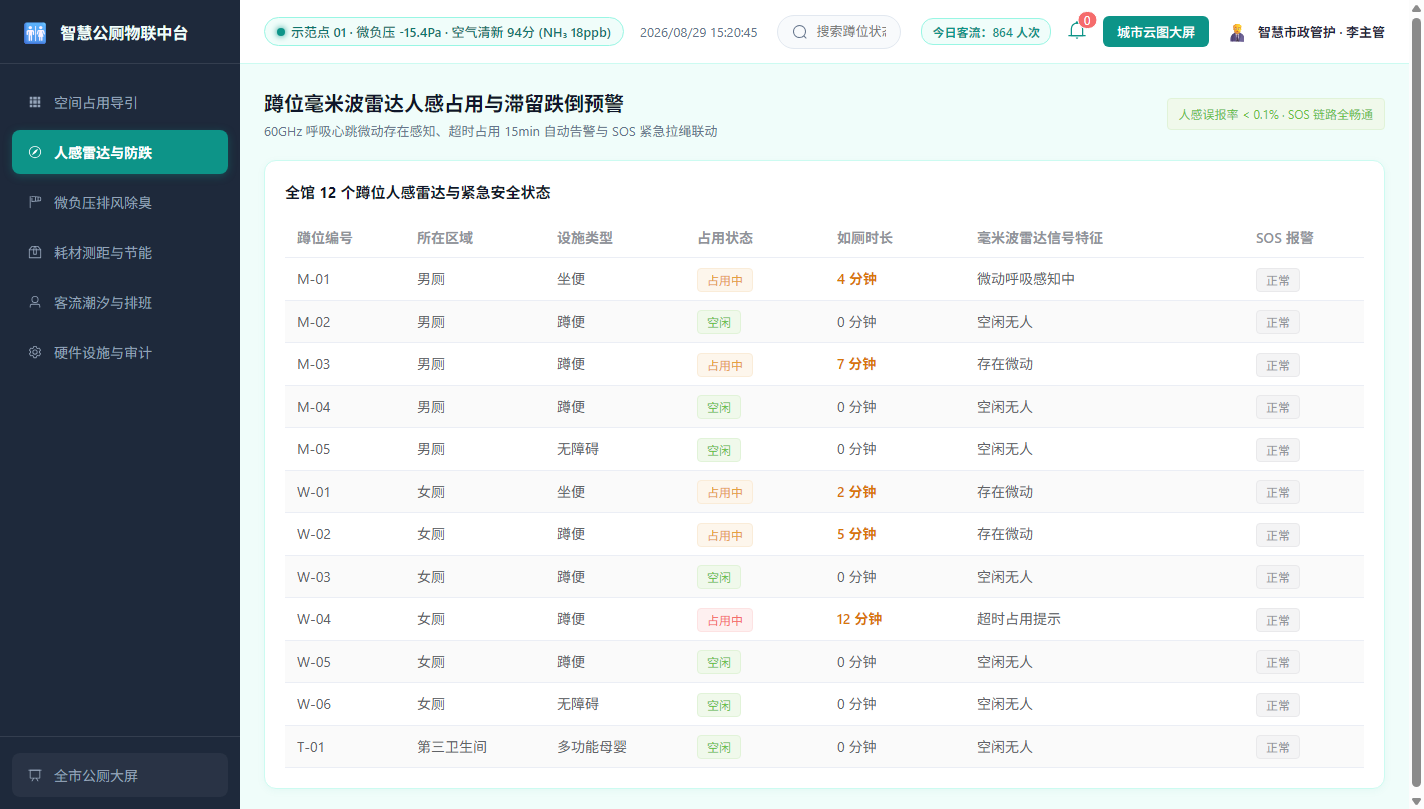The height and width of the screenshot is (809, 1424).
Task: Click the 7 分钟 duration cell
Action: 856,364
